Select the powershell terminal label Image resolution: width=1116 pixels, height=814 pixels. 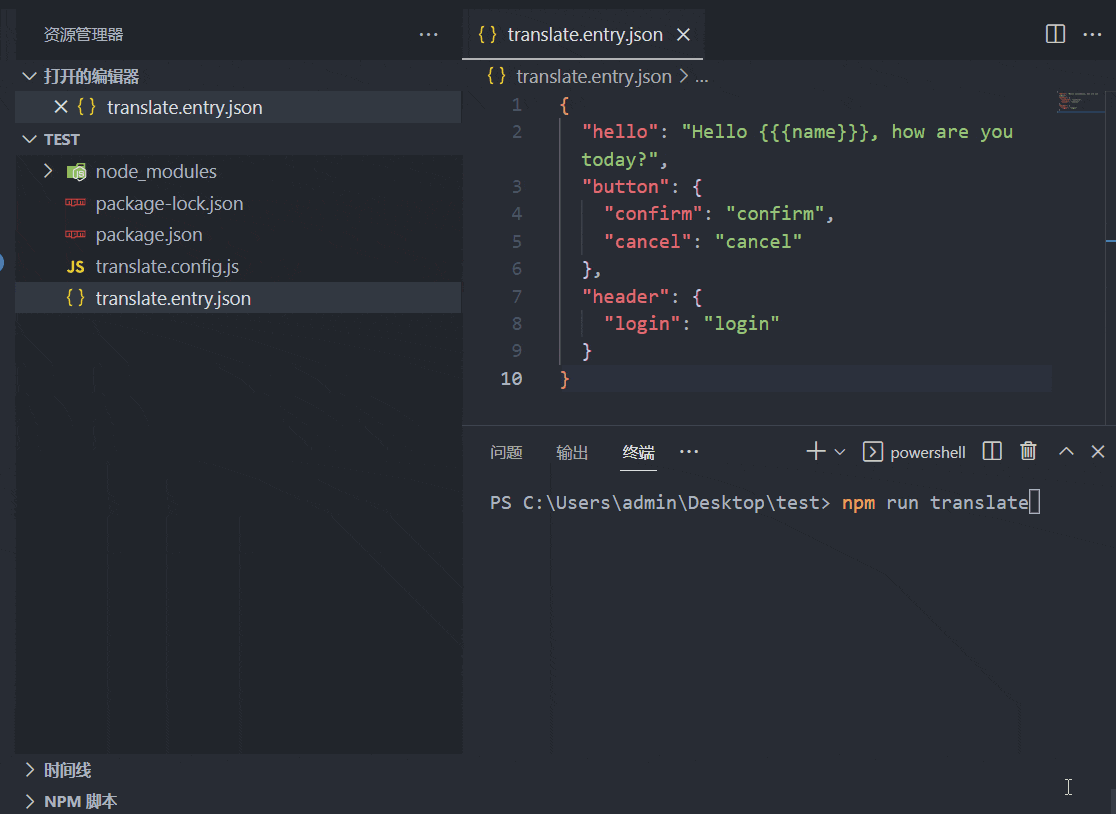coord(928,453)
